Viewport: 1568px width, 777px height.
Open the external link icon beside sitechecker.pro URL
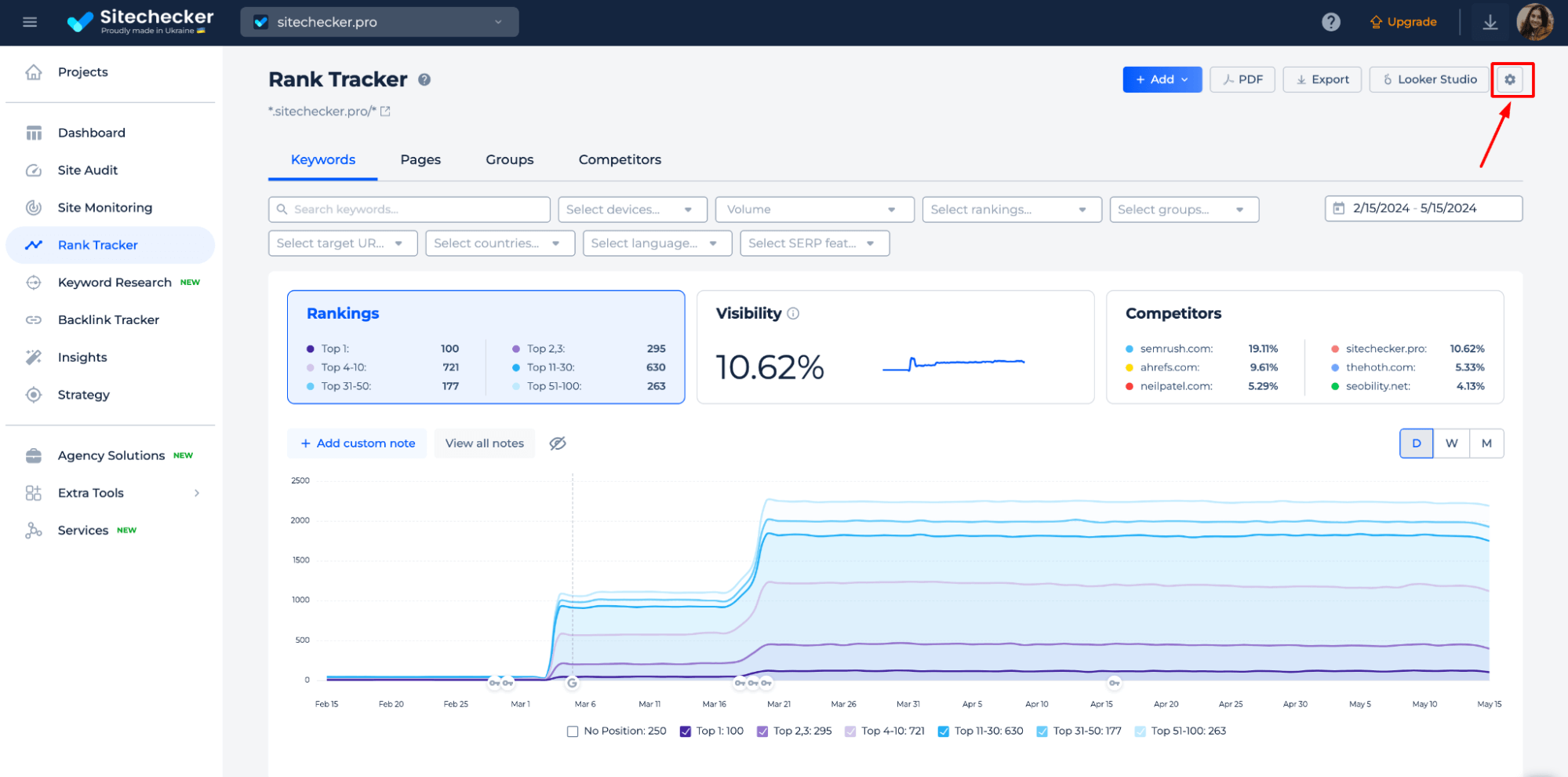(385, 111)
